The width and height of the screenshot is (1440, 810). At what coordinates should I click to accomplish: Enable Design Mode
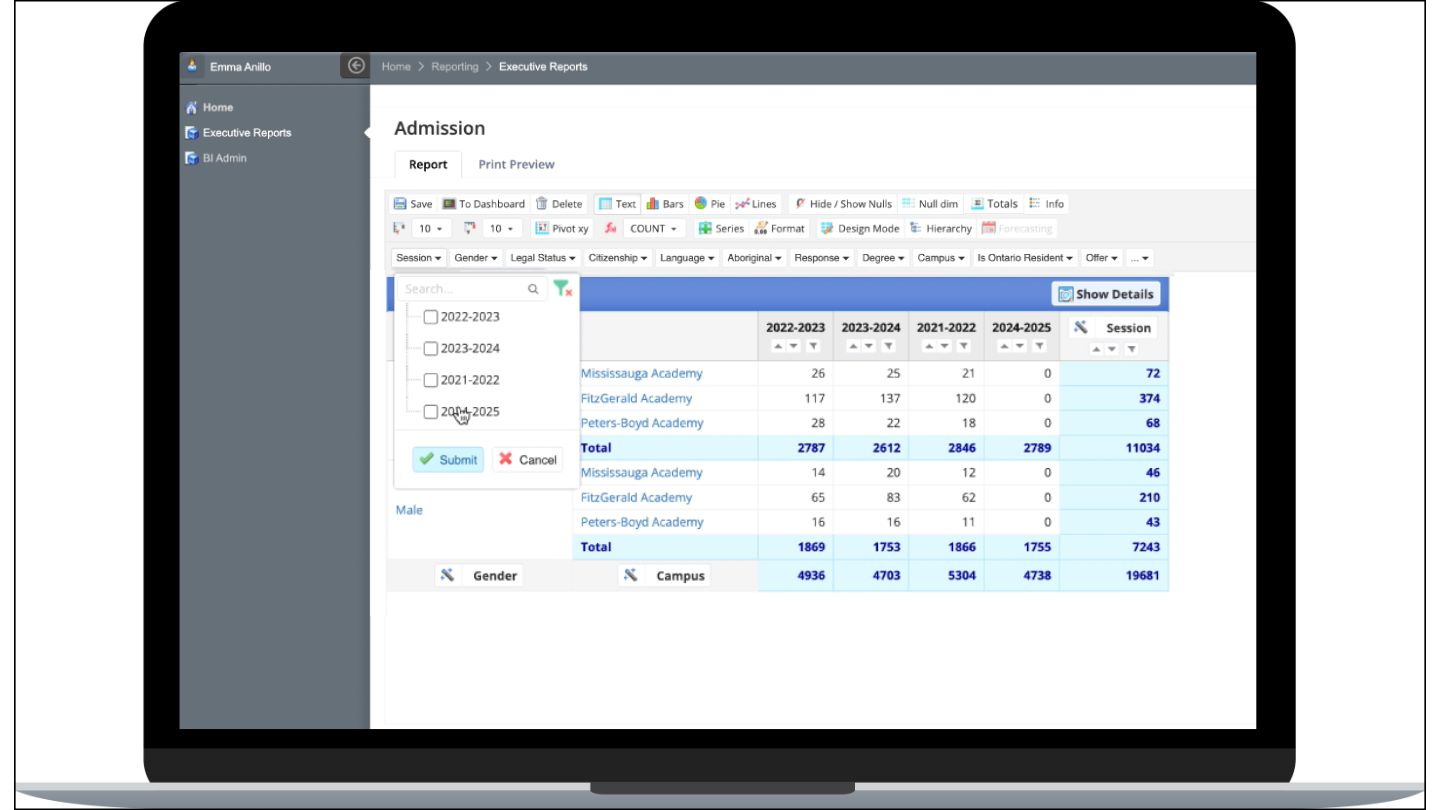tap(858, 228)
